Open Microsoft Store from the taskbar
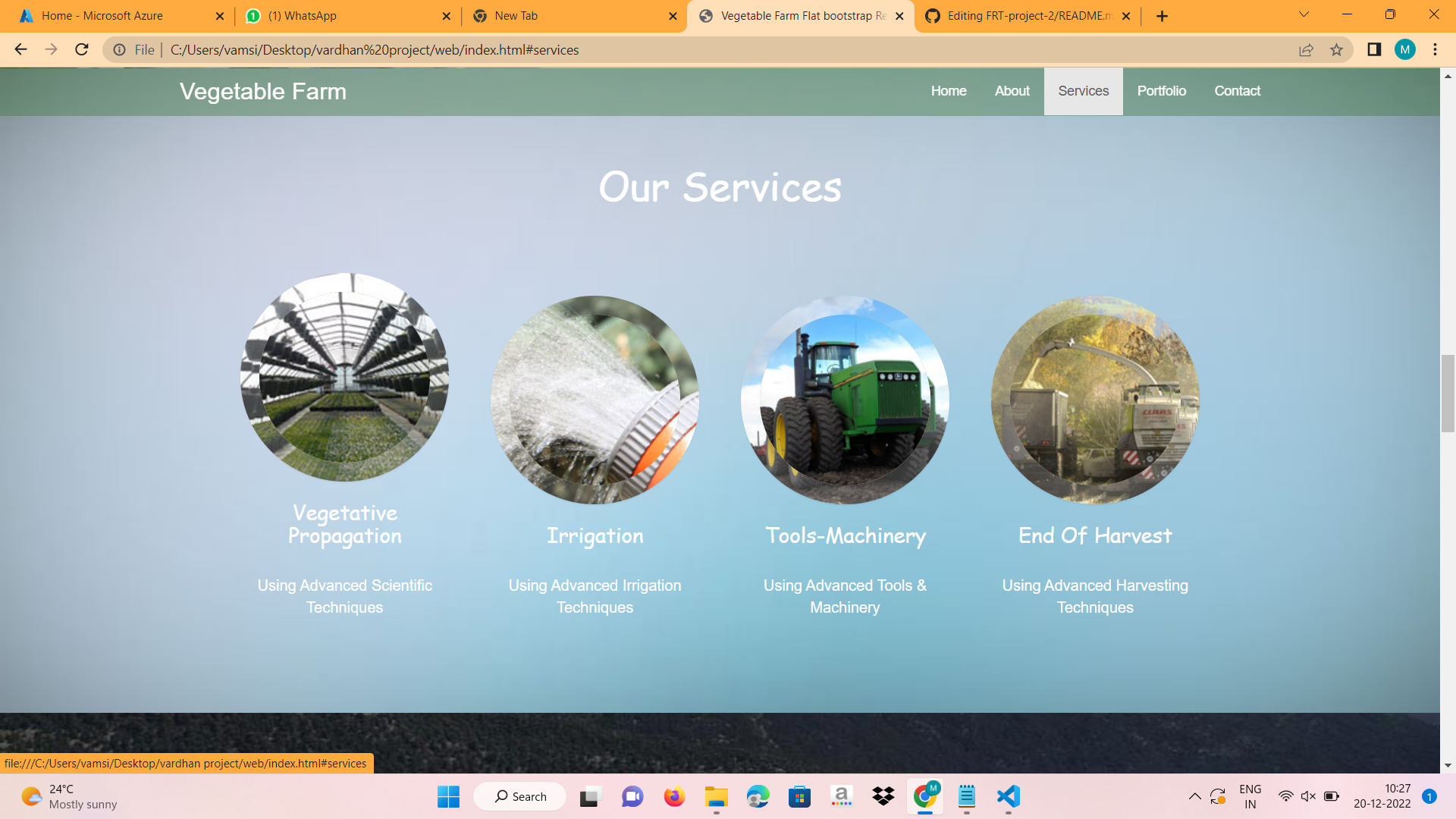This screenshot has height=819, width=1456. tap(800, 797)
